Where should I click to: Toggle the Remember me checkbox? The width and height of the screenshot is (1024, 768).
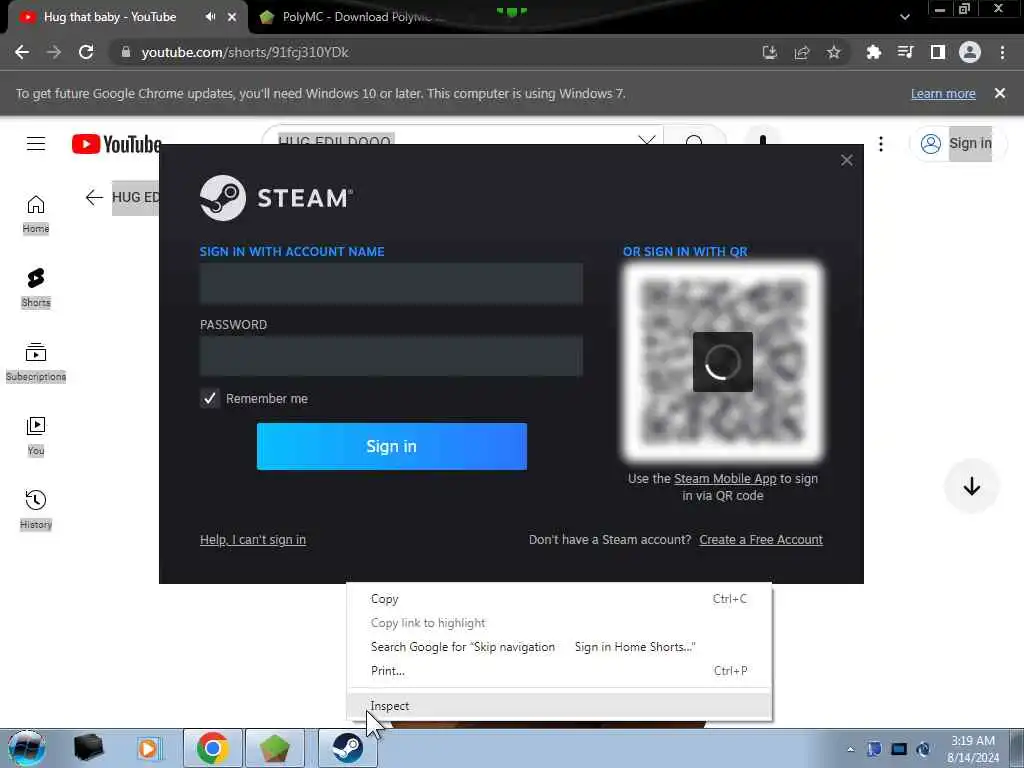(210, 398)
